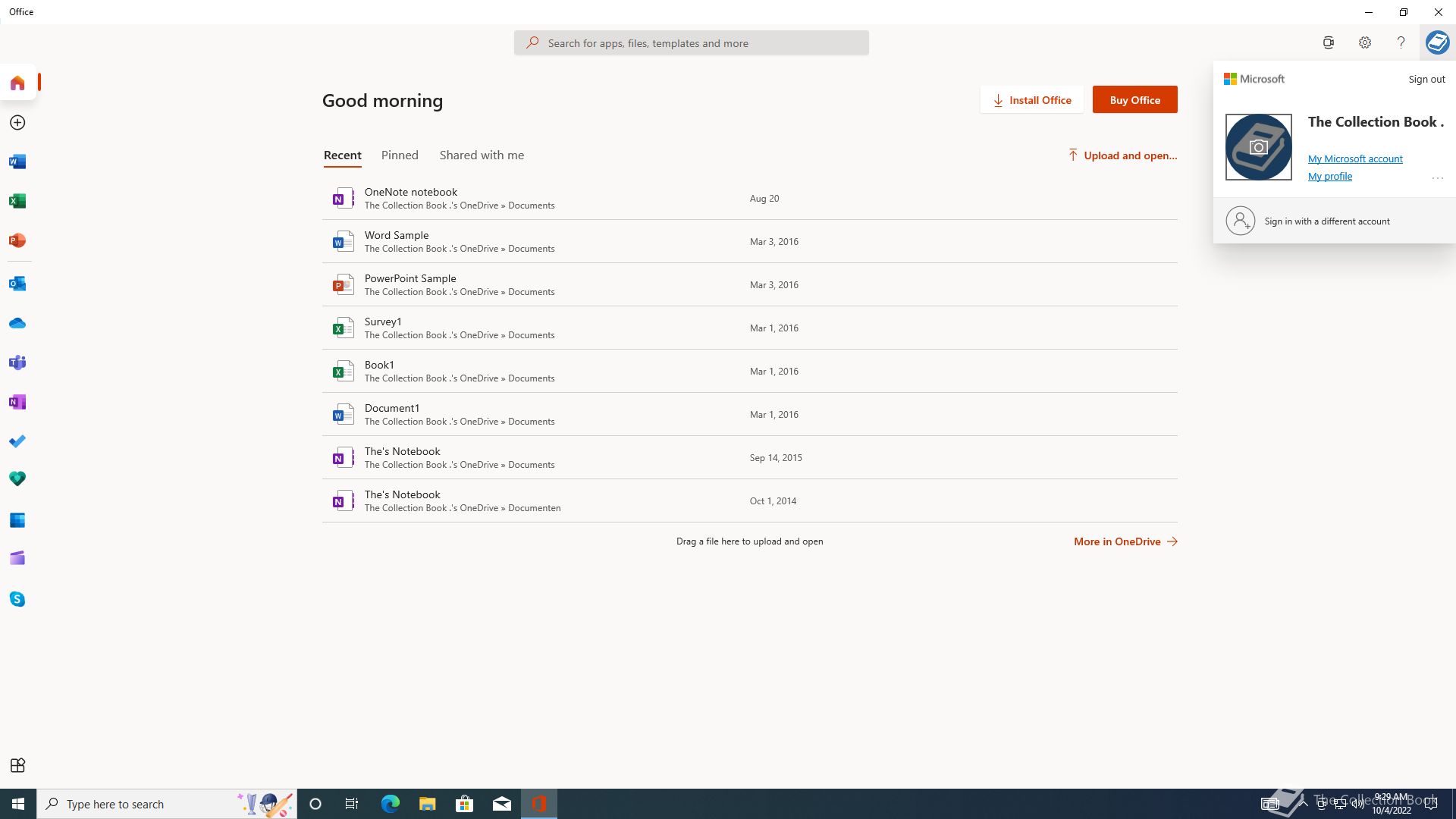Image resolution: width=1456 pixels, height=819 pixels.
Task: Open Task View on the taskbar
Action: pos(352,804)
